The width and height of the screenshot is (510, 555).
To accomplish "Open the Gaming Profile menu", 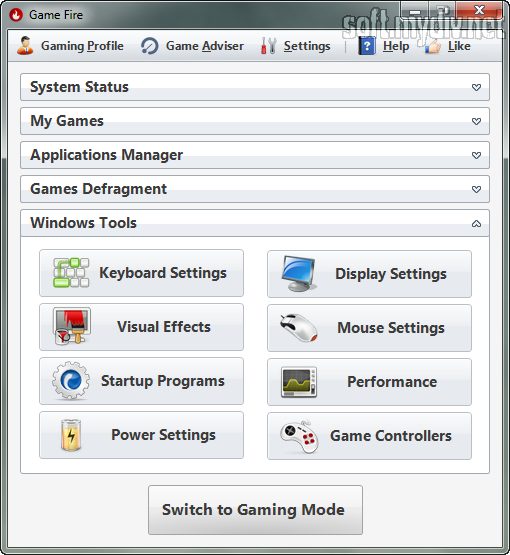I will click(82, 46).
